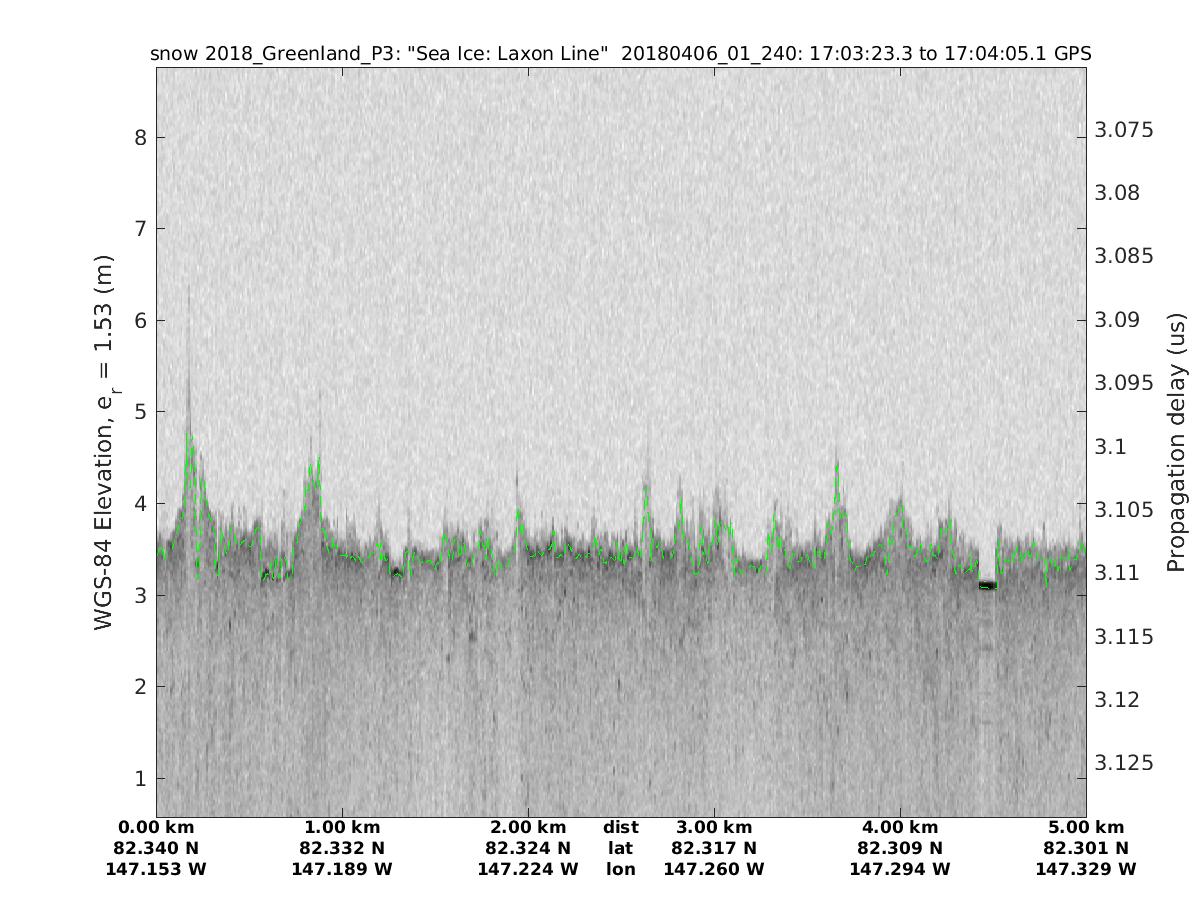Image resolution: width=1200 pixels, height=900 pixels.
Task: Click the dark flat lead patch near 4.5 km
Action: point(987,585)
